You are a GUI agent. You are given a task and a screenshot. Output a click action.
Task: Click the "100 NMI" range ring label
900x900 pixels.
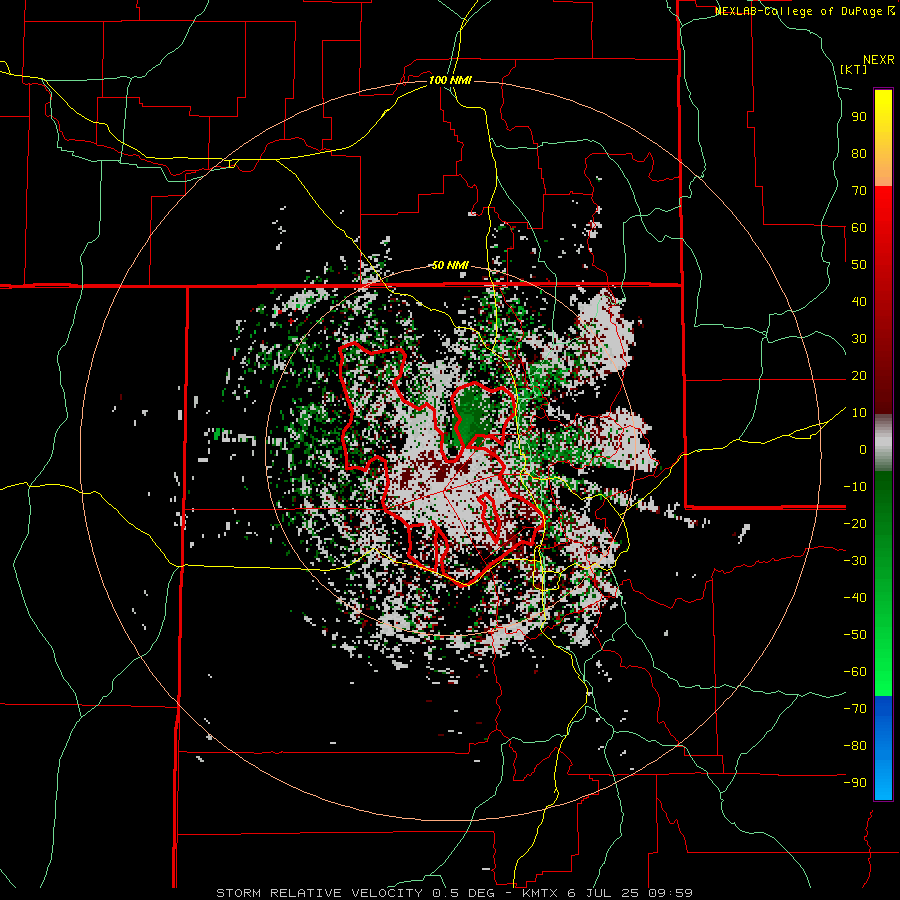[450, 80]
